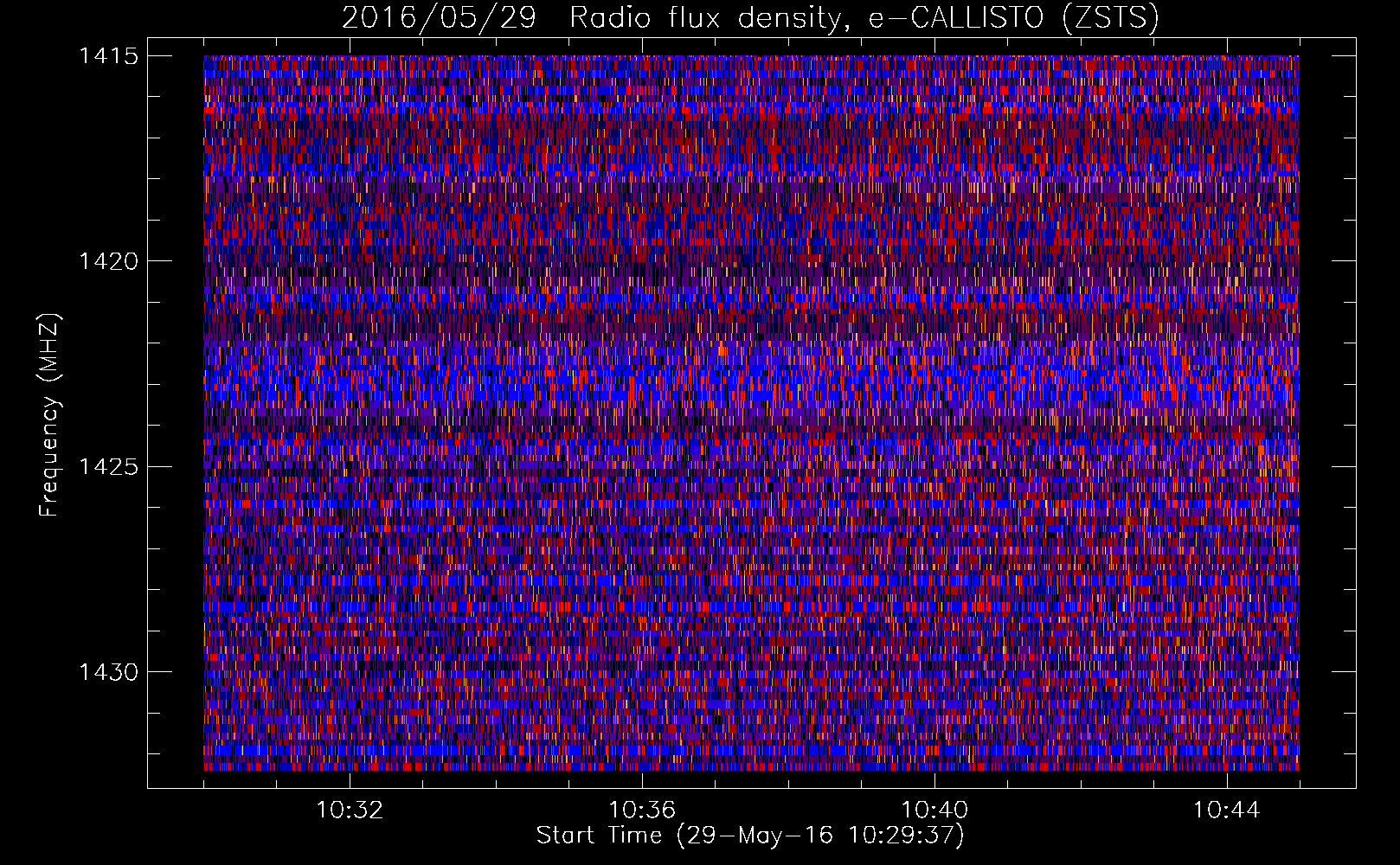This screenshot has width=1400, height=865.
Task: Click the 'Start Time (29-May-16 10:29:37)' x-axis label
Action: (x=750, y=836)
